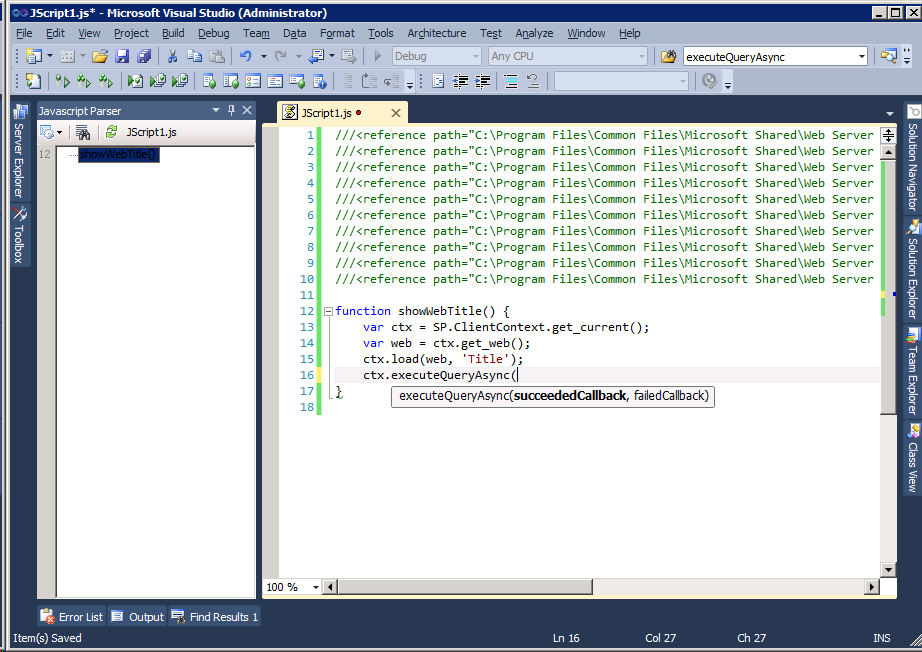The image size is (922, 652).
Task: Open the Find Results 1 tab
Action: [x=215, y=617]
